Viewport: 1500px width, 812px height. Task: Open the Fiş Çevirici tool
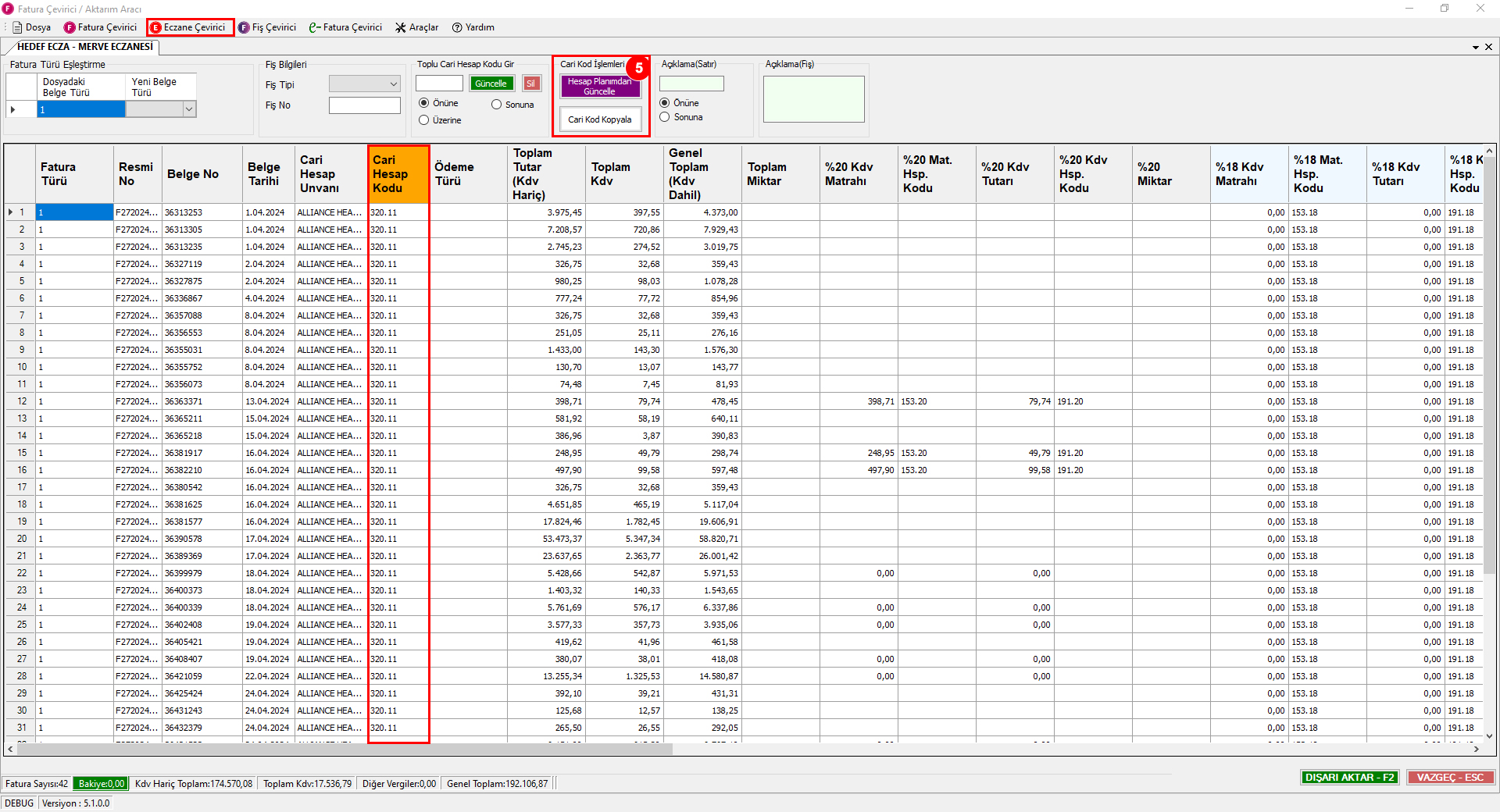click(267, 27)
